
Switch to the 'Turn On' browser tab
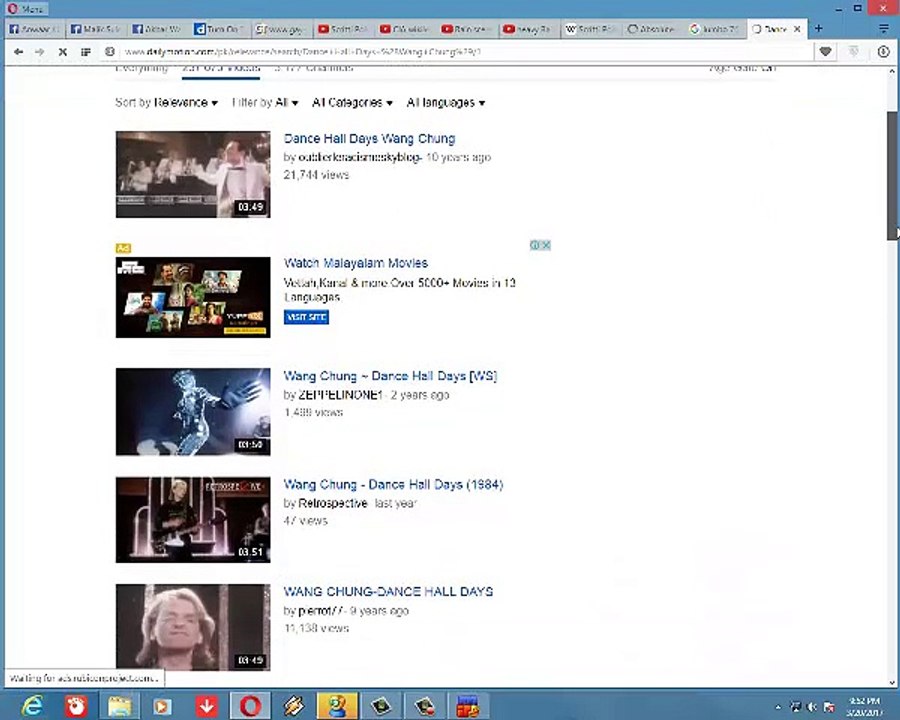(x=219, y=29)
